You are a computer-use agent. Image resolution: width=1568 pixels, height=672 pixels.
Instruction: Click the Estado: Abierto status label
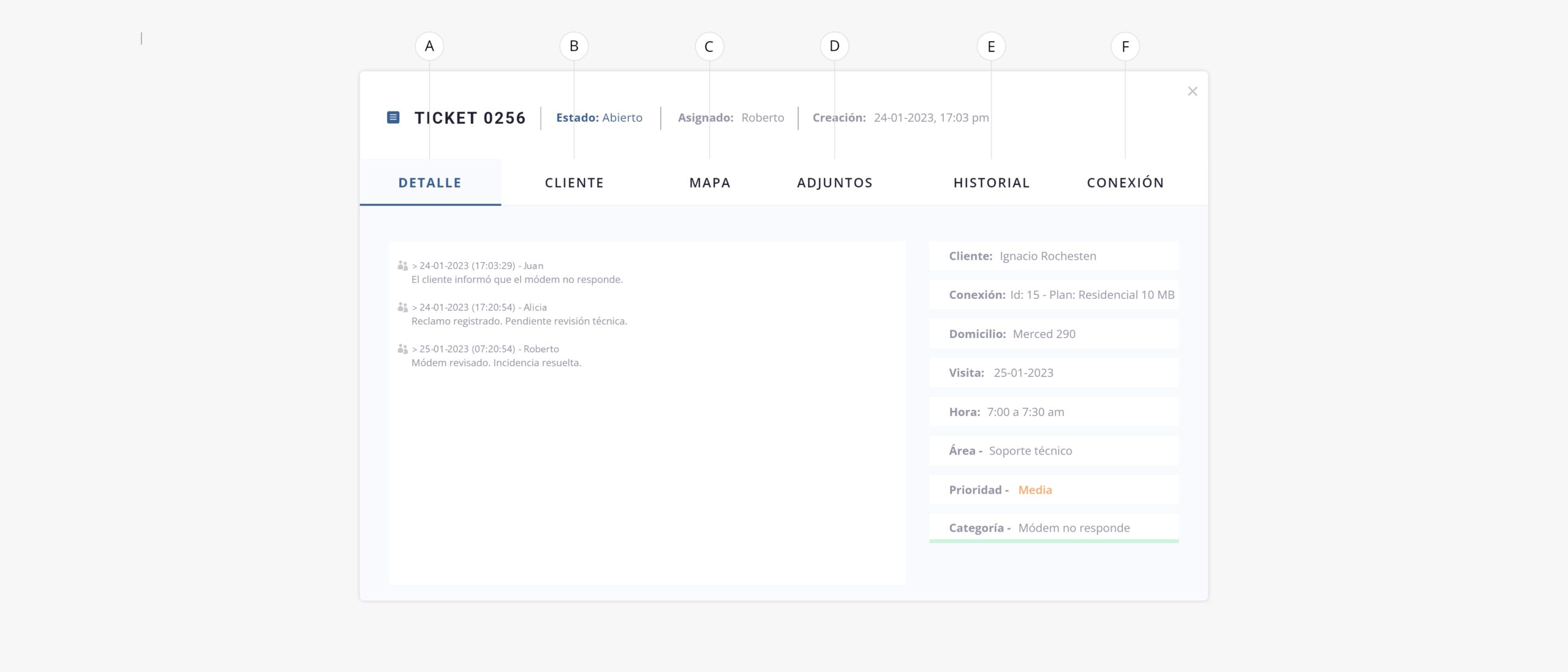[599, 118]
